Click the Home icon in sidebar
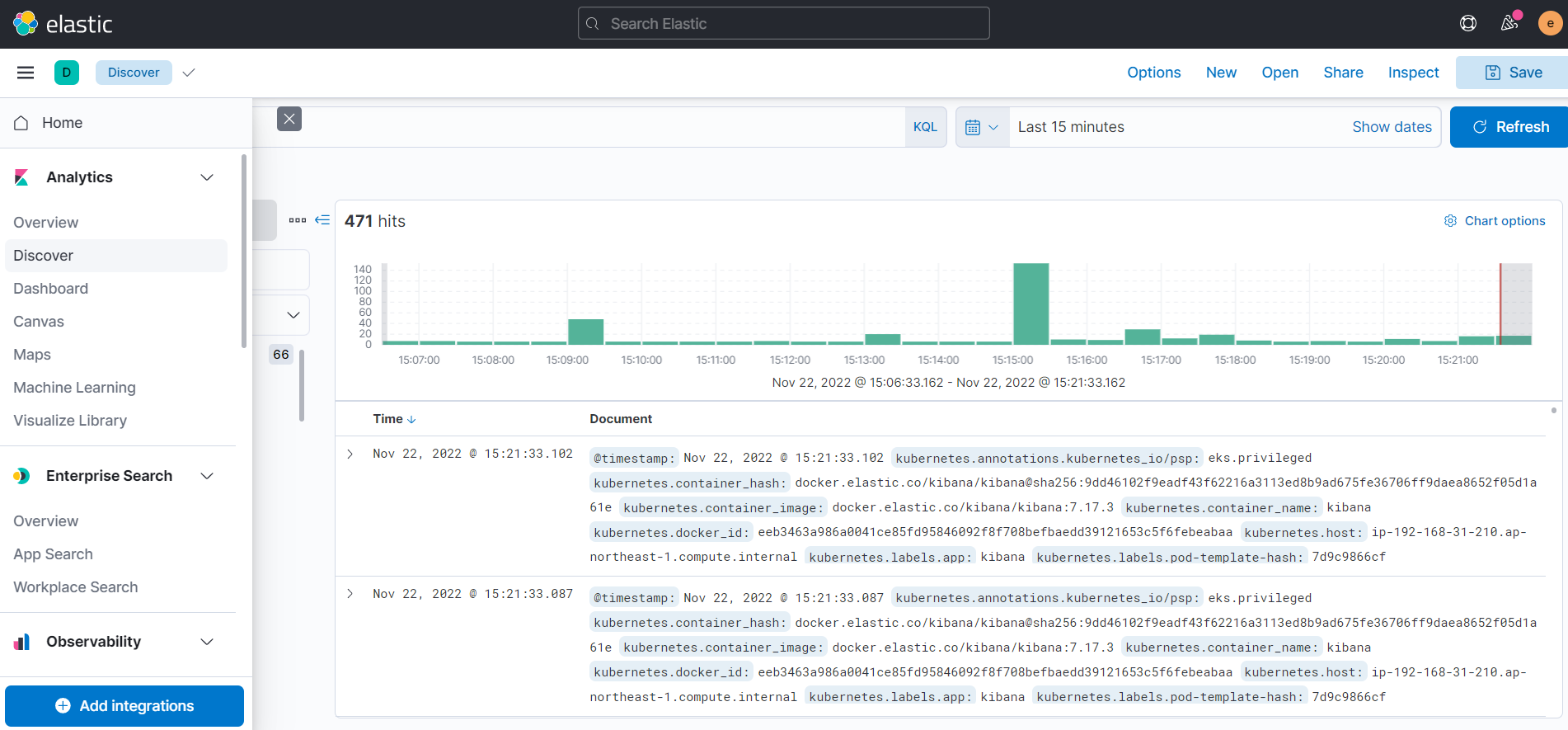The image size is (1568, 730). coord(21,123)
